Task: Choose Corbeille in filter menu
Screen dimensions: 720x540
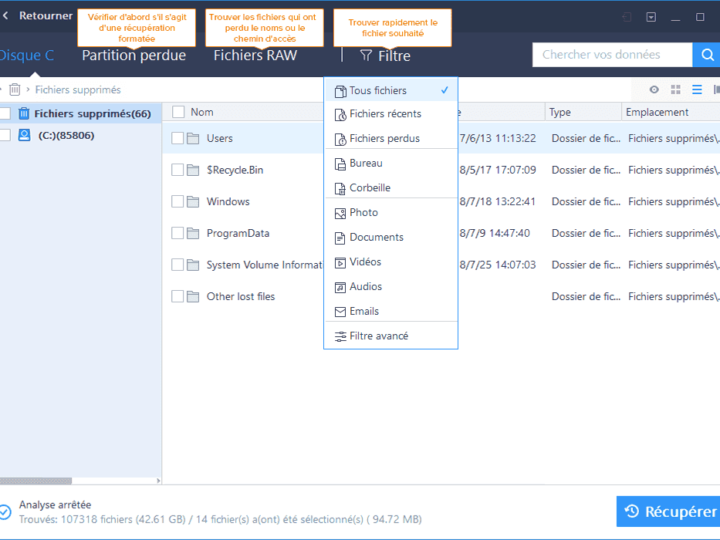Action: click(x=391, y=188)
